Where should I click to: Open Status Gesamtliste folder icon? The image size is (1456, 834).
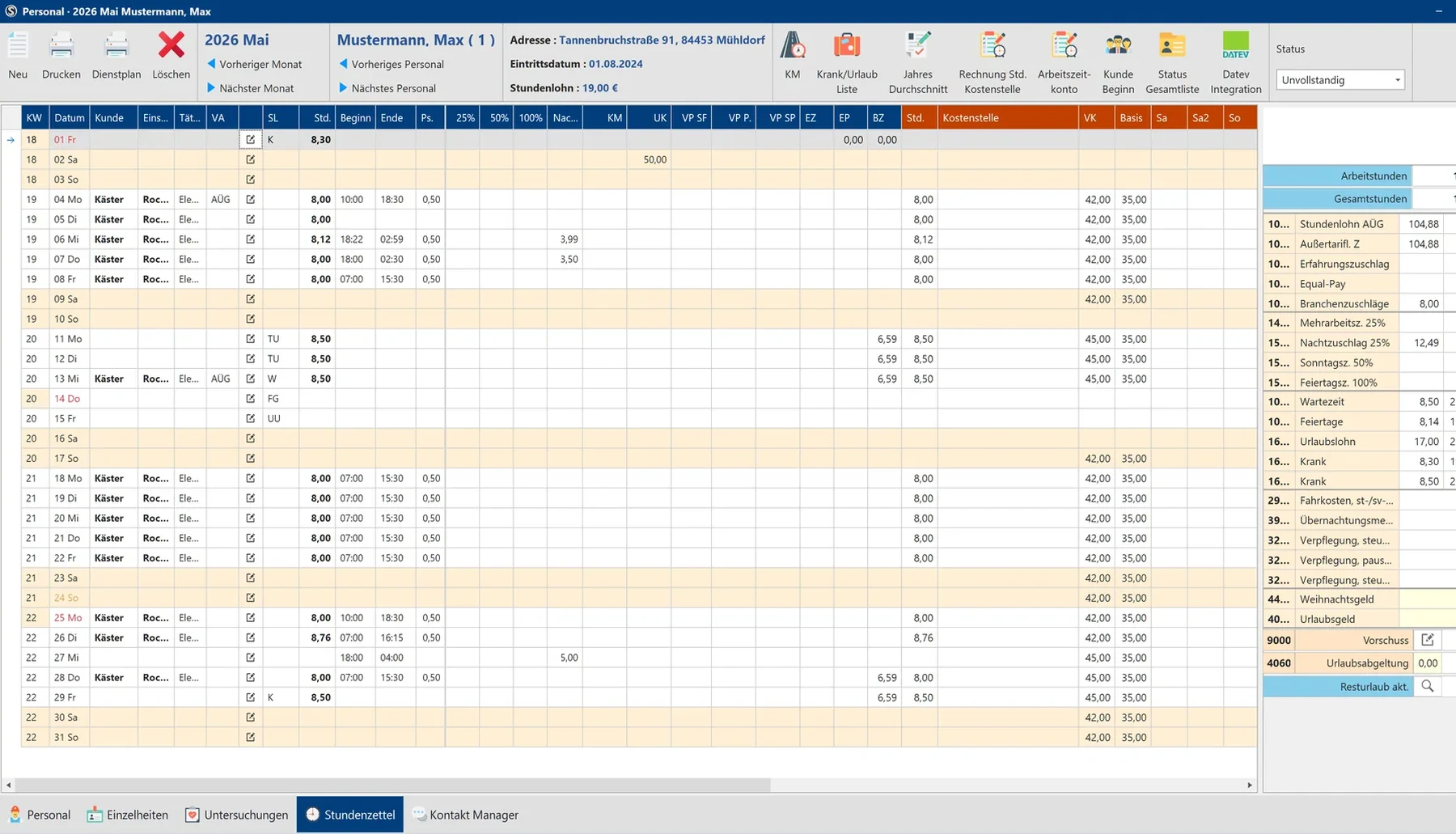coord(1172,45)
